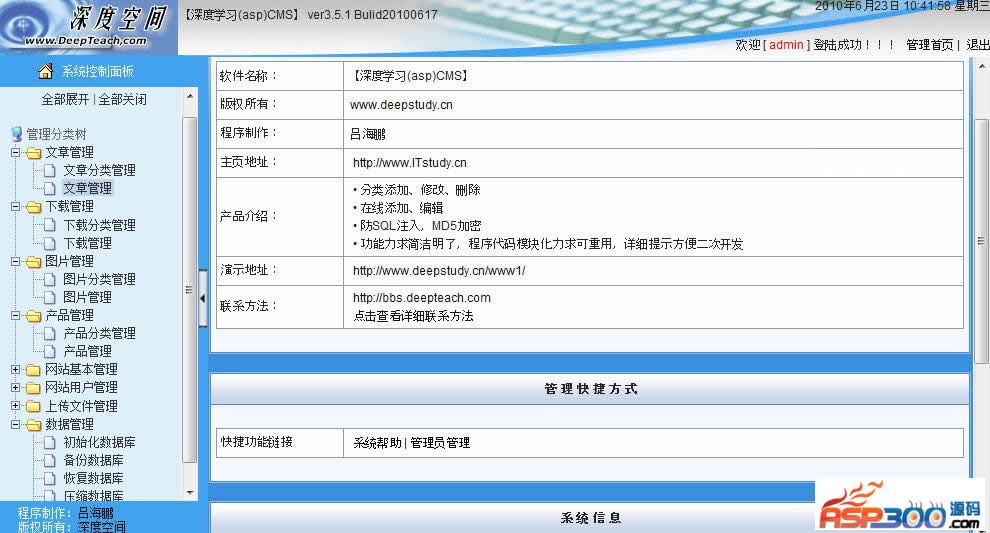Click the sidebar scrollbar down arrow
This screenshot has height=533, width=990.
click(x=190, y=493)
